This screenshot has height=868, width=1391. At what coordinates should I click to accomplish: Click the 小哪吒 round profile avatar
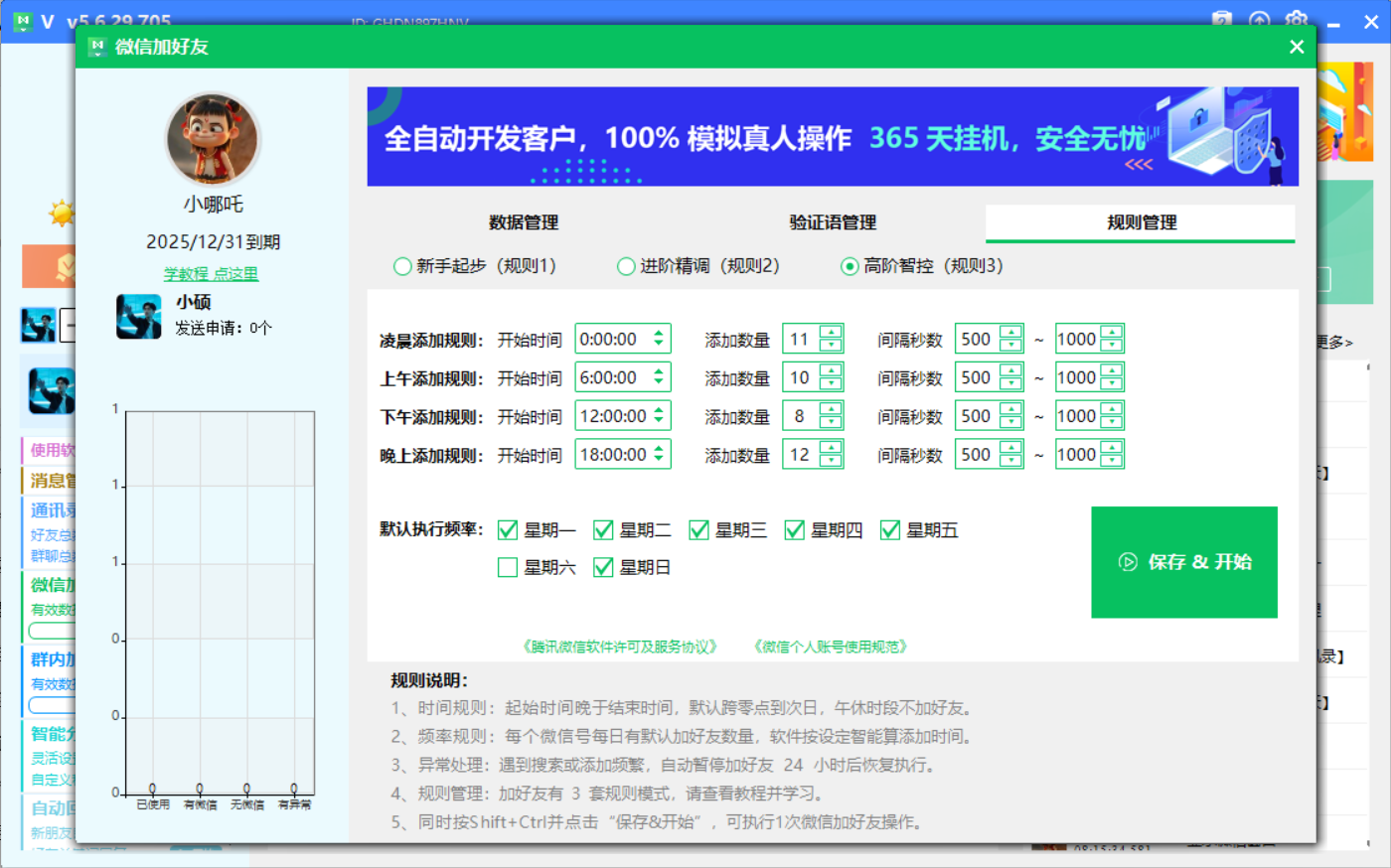tap(213, 139)
